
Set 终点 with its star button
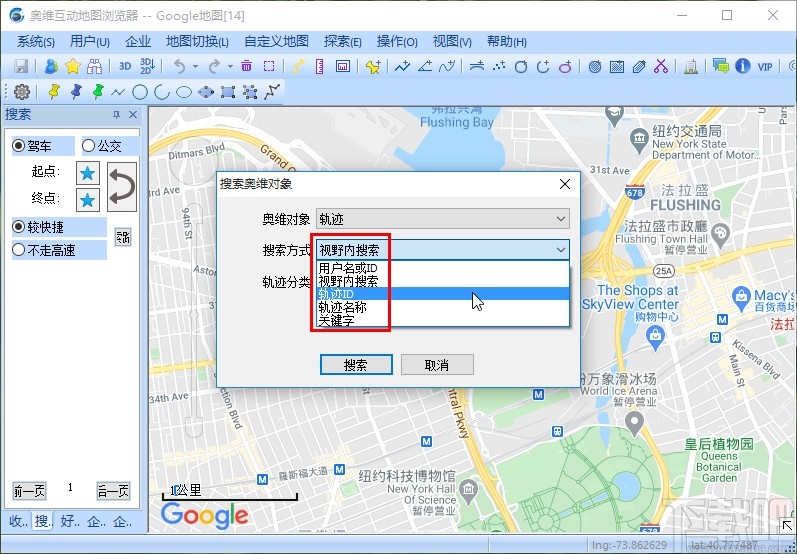coord(87,200)
